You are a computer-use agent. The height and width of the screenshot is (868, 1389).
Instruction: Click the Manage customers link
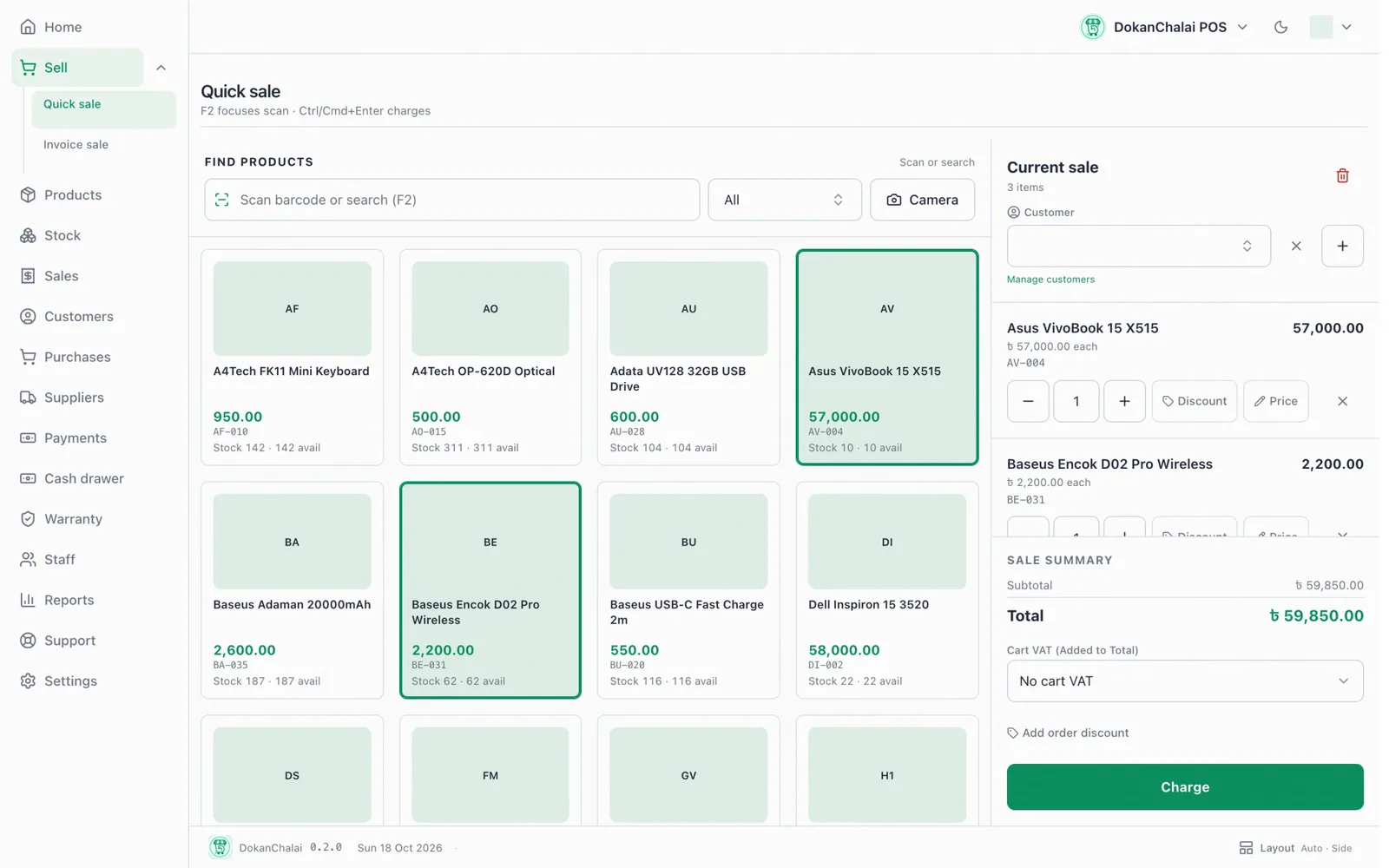click(x=1050, y=279)
